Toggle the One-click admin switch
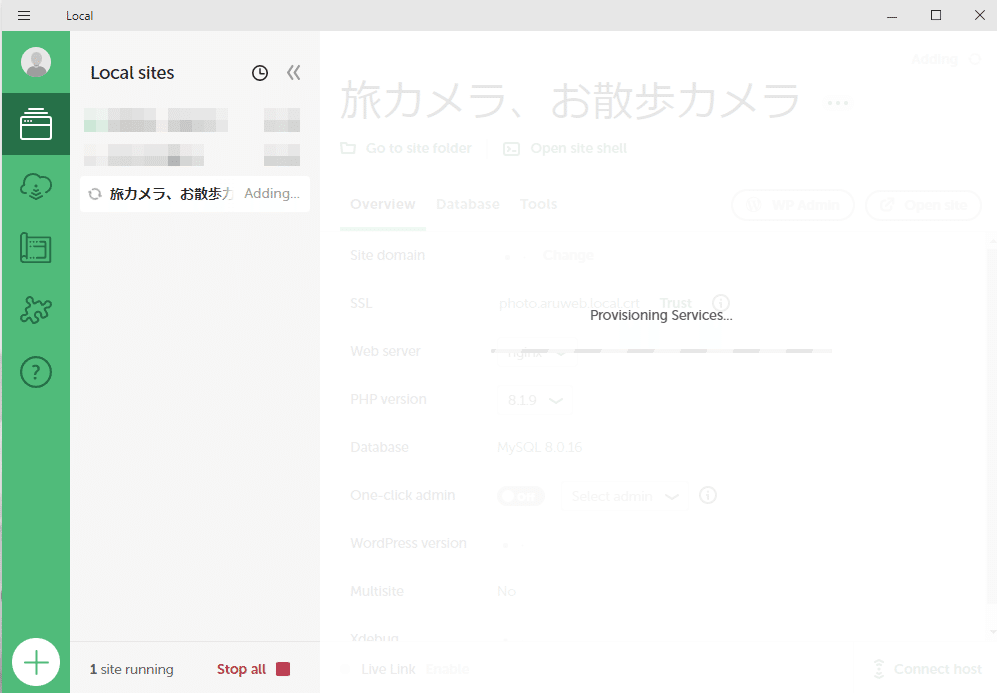997x693 pixels. (521, 496)
